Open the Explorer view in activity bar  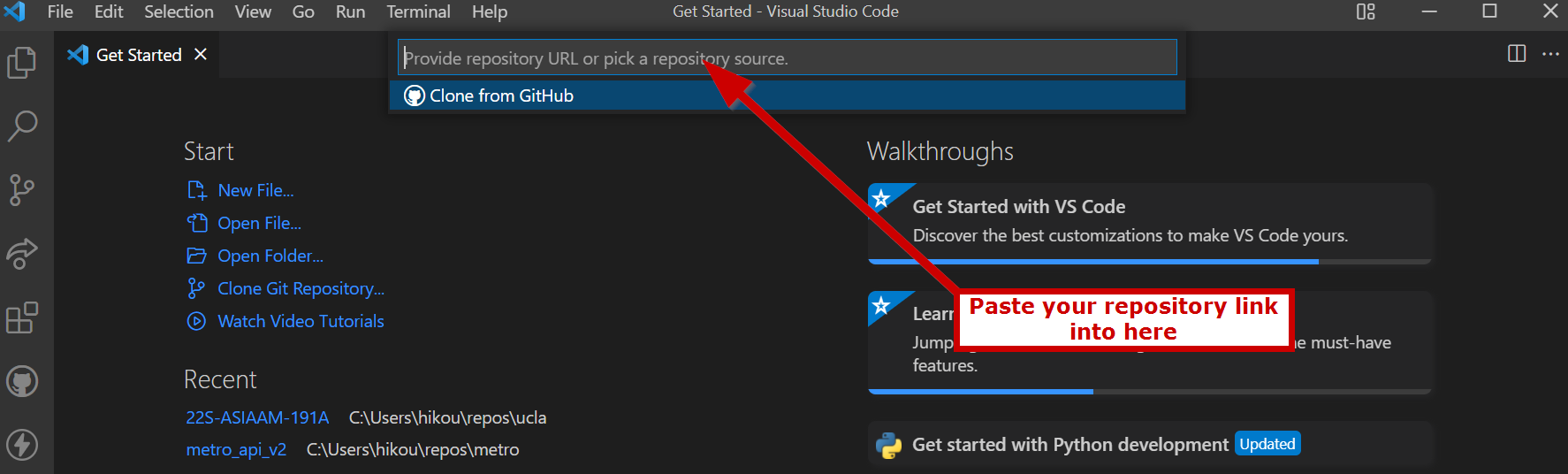[x=22, y=63]
